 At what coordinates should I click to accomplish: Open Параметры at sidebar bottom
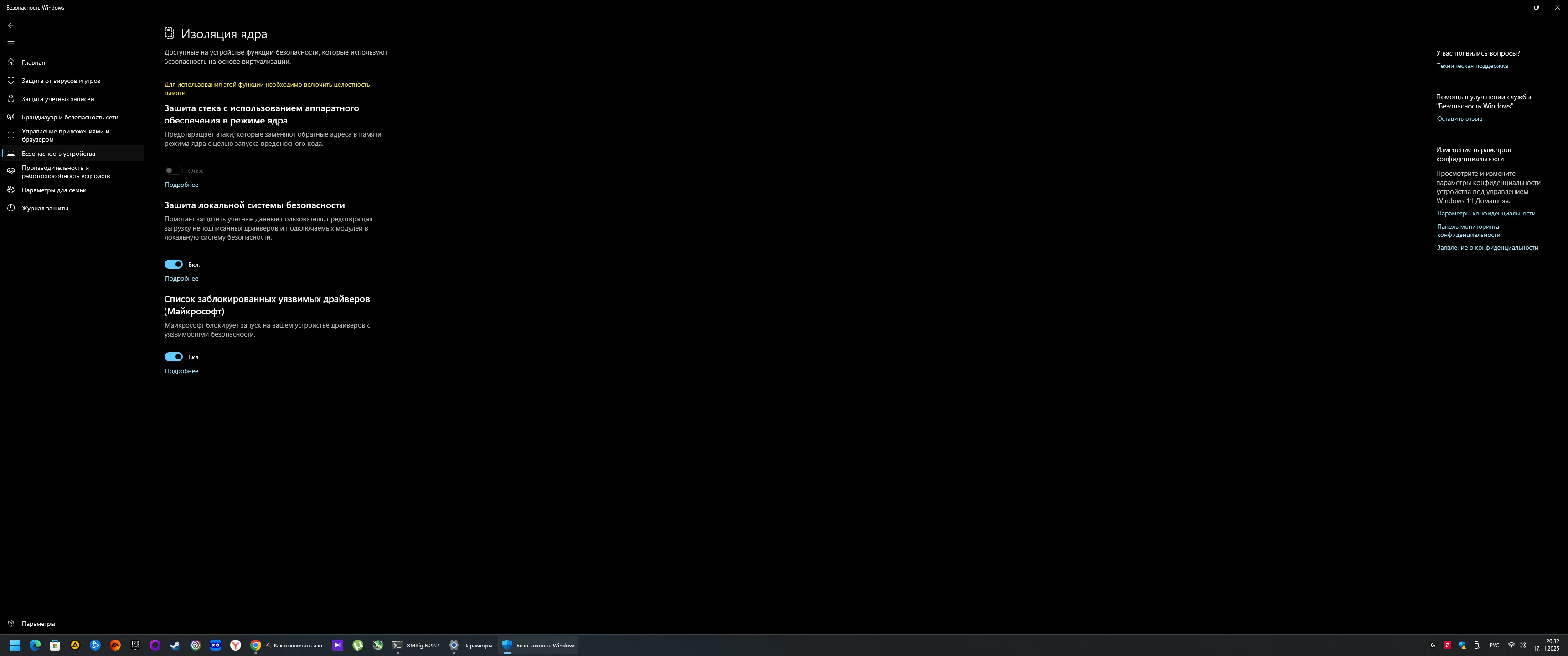pos(38,623)
